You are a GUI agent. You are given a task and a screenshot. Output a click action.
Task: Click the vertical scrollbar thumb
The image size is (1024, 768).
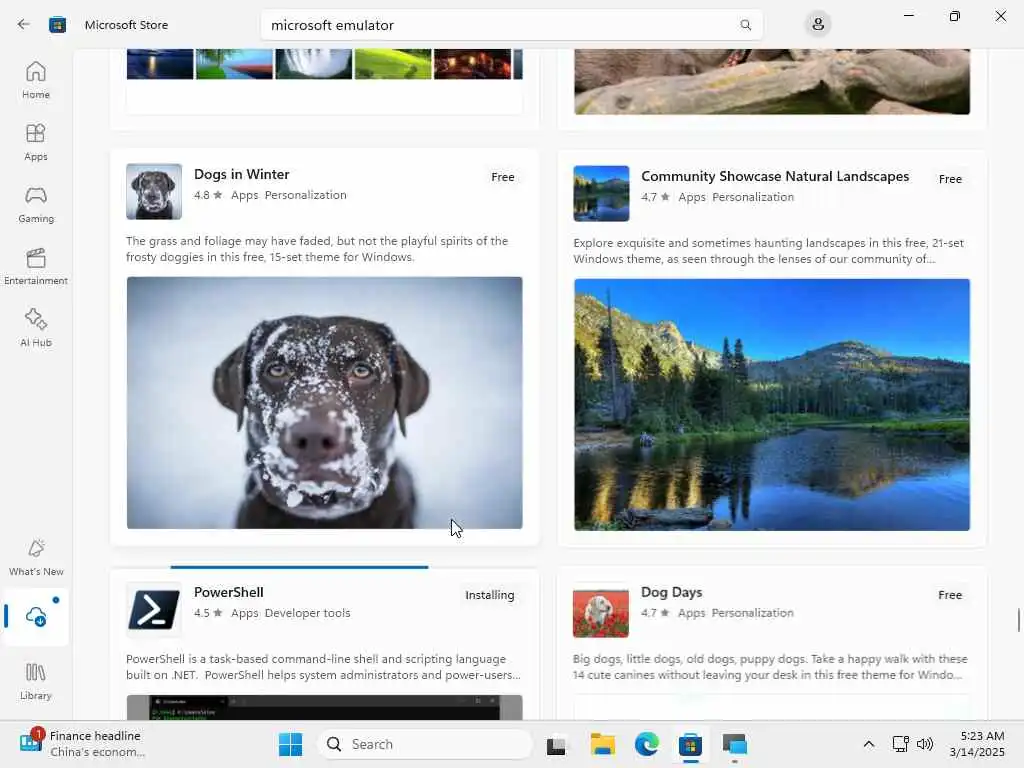[1018, 620]
